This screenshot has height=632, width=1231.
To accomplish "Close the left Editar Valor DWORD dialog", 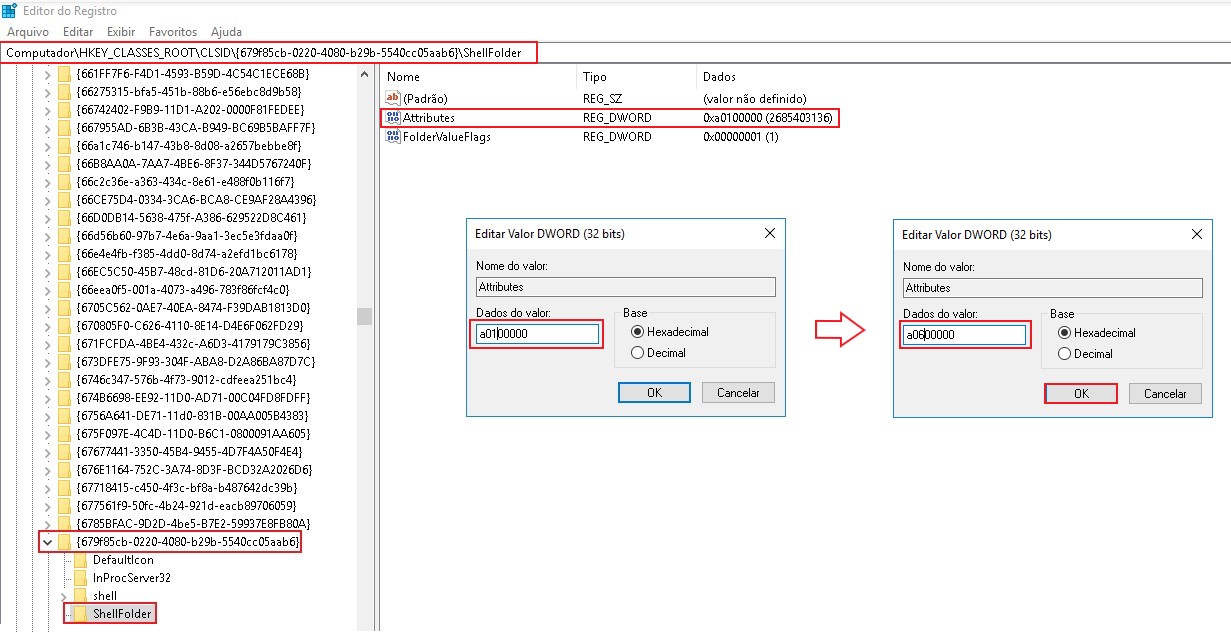I will click(x=769, y=234).
